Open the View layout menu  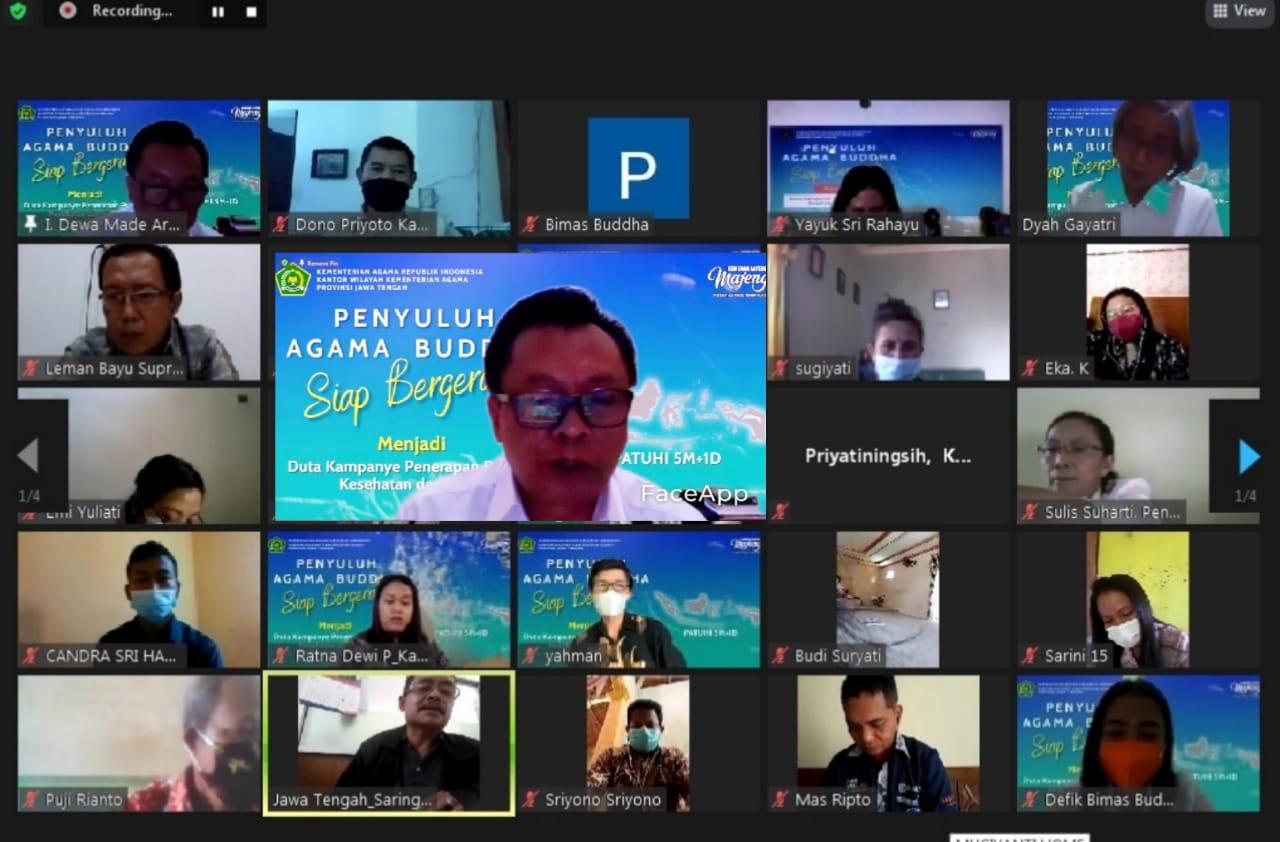[x=1239, y=11]
